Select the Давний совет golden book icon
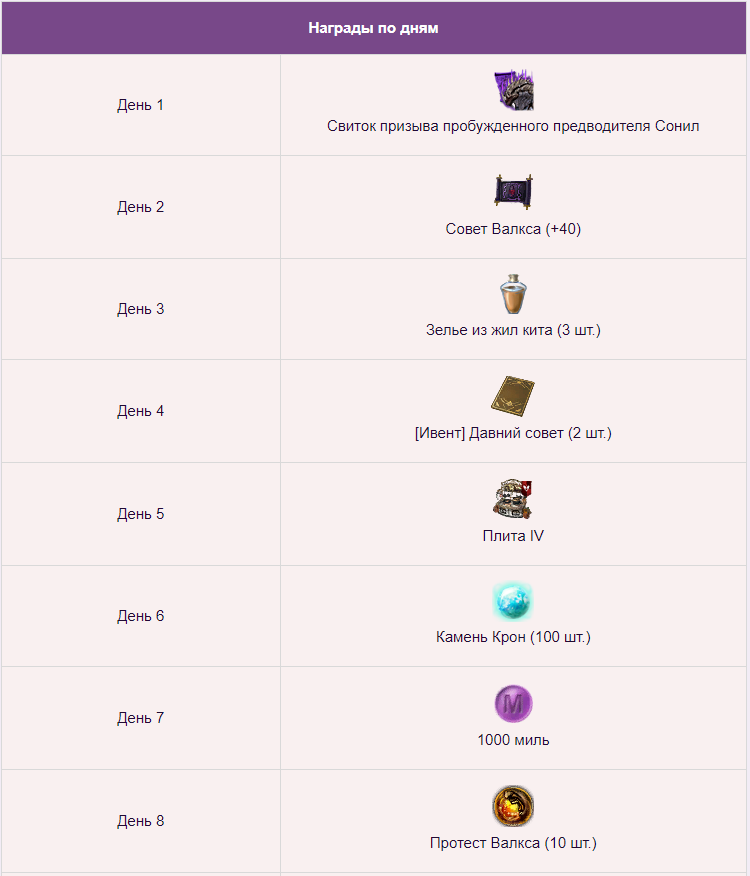 tap(513, 397)
